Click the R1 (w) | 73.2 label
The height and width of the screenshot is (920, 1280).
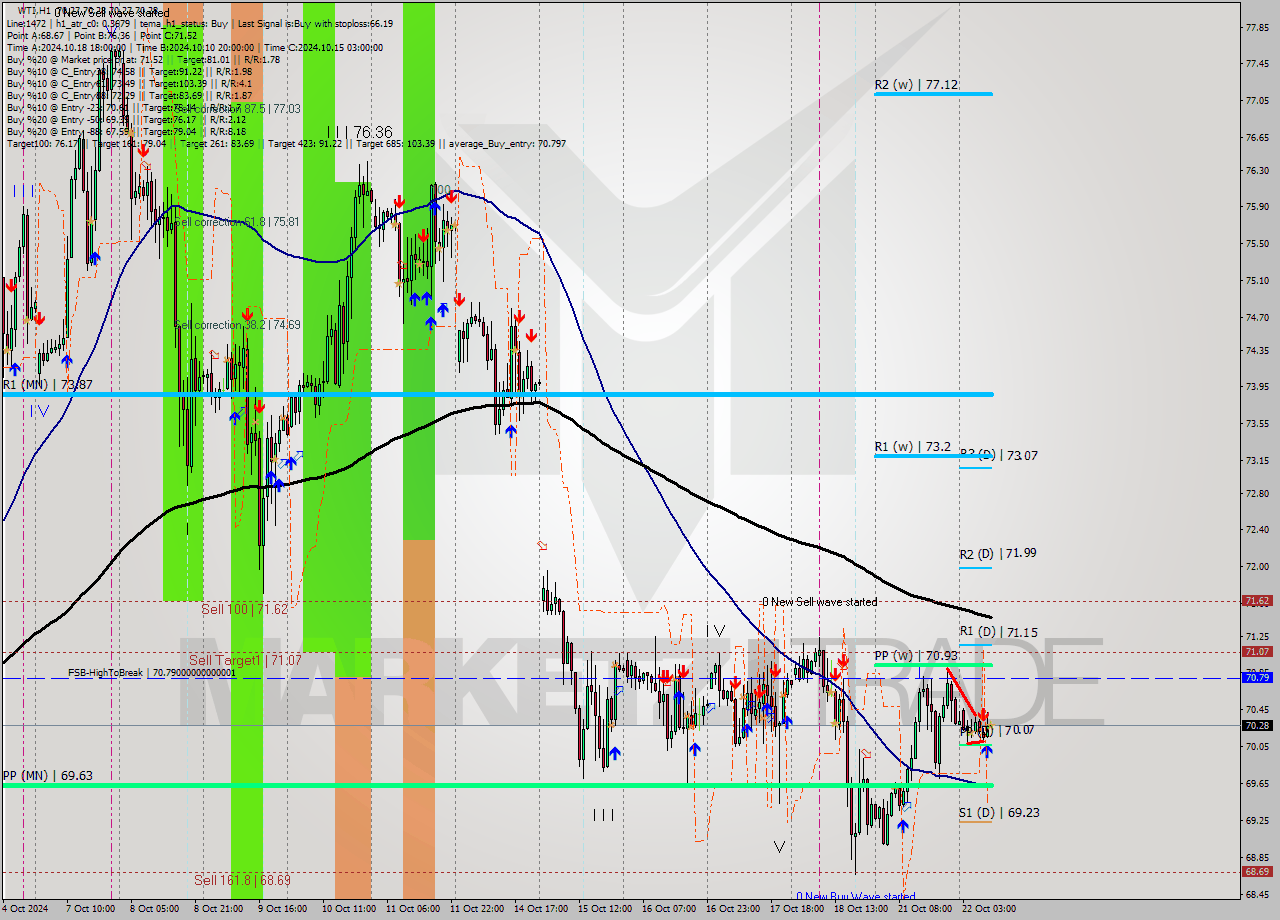(x=912, y=447)
